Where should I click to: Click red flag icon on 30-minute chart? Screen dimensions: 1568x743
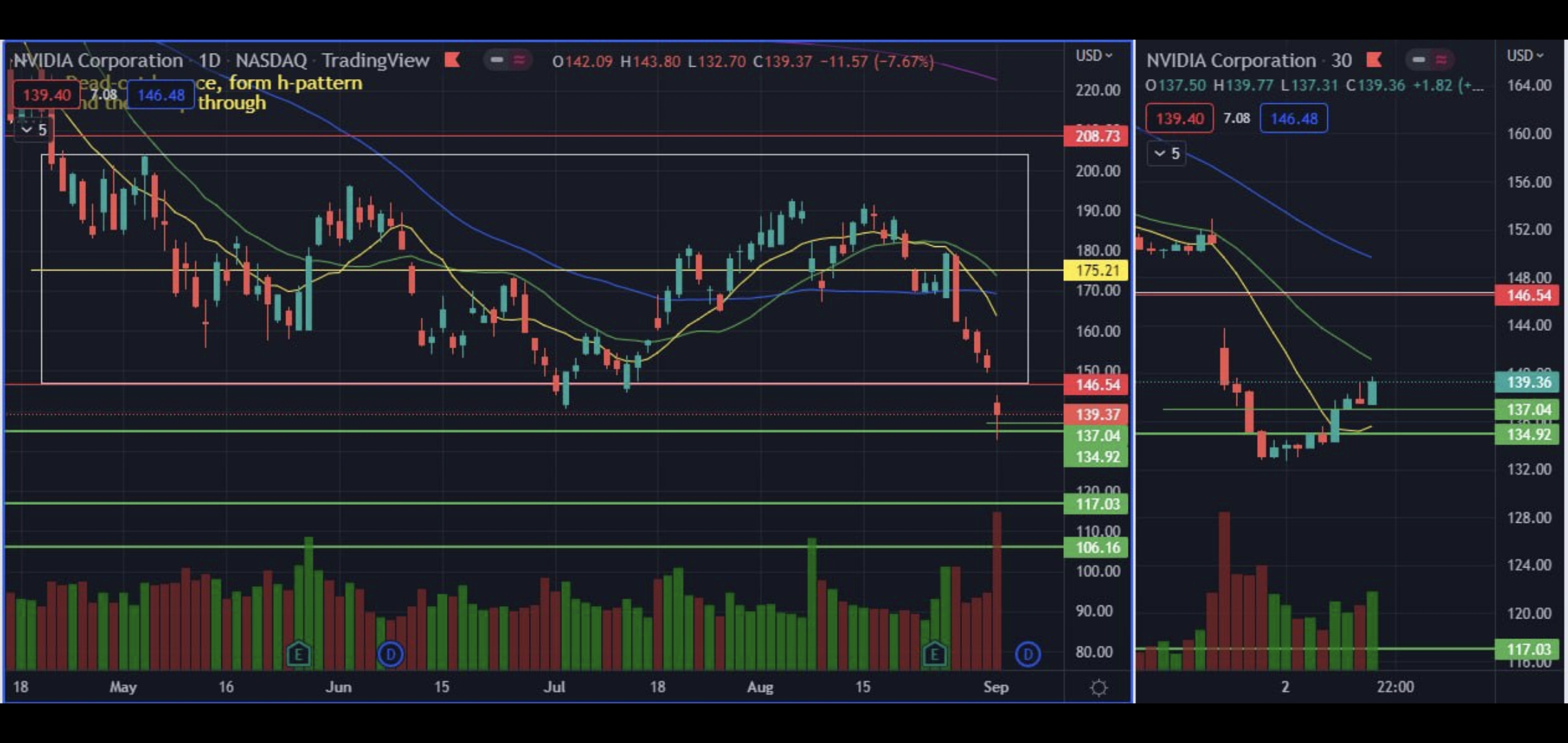pos(1374,61)
